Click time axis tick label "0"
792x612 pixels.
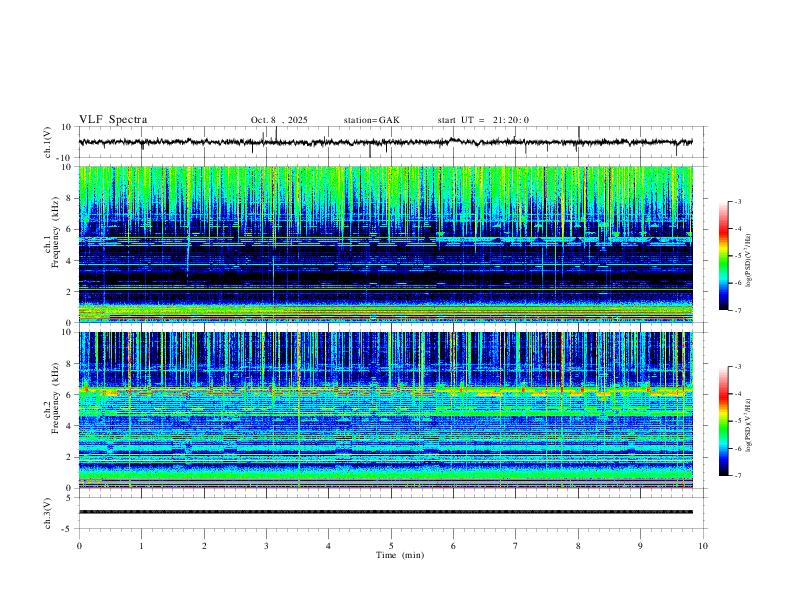tap(79, 546)
